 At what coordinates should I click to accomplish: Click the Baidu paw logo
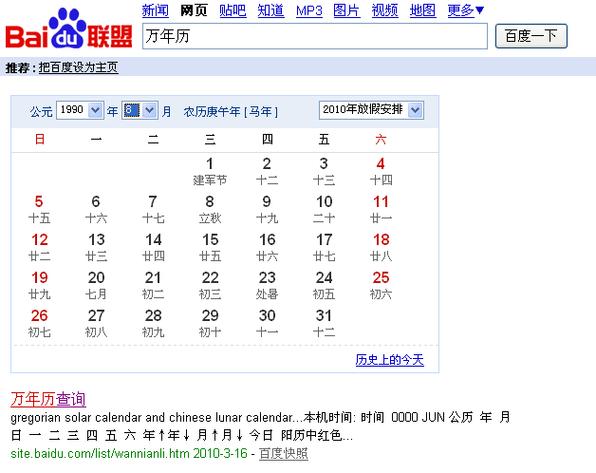68,29
